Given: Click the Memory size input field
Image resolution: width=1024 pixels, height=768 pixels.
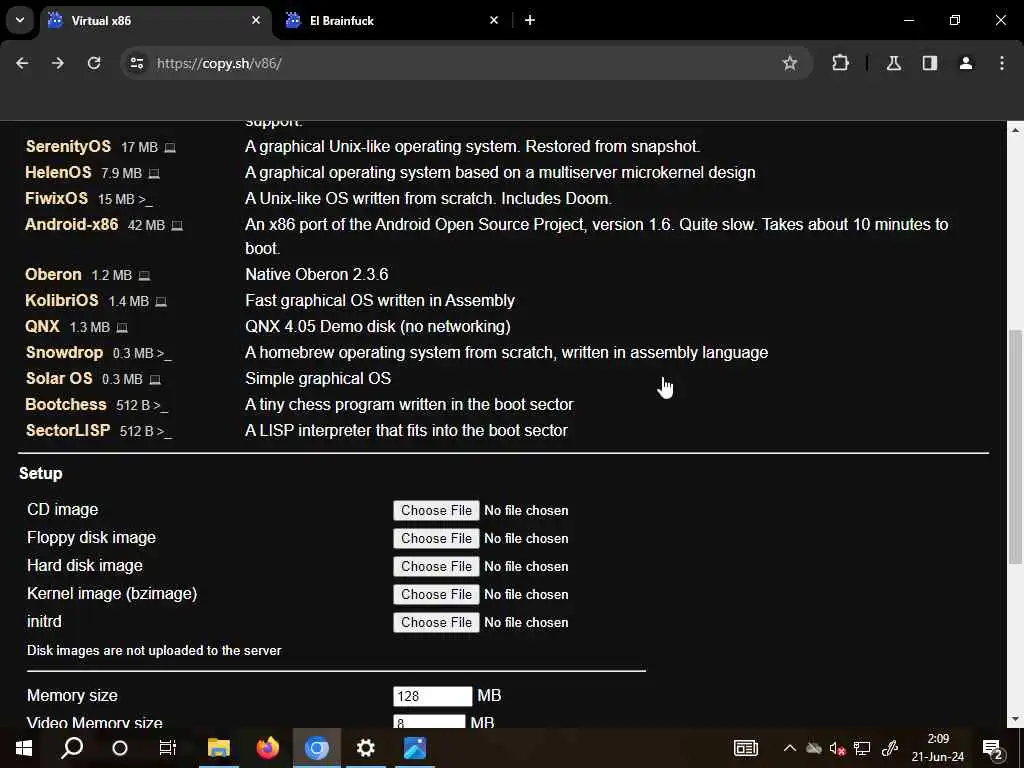Looking at the screenshot, I should [432, 696].
